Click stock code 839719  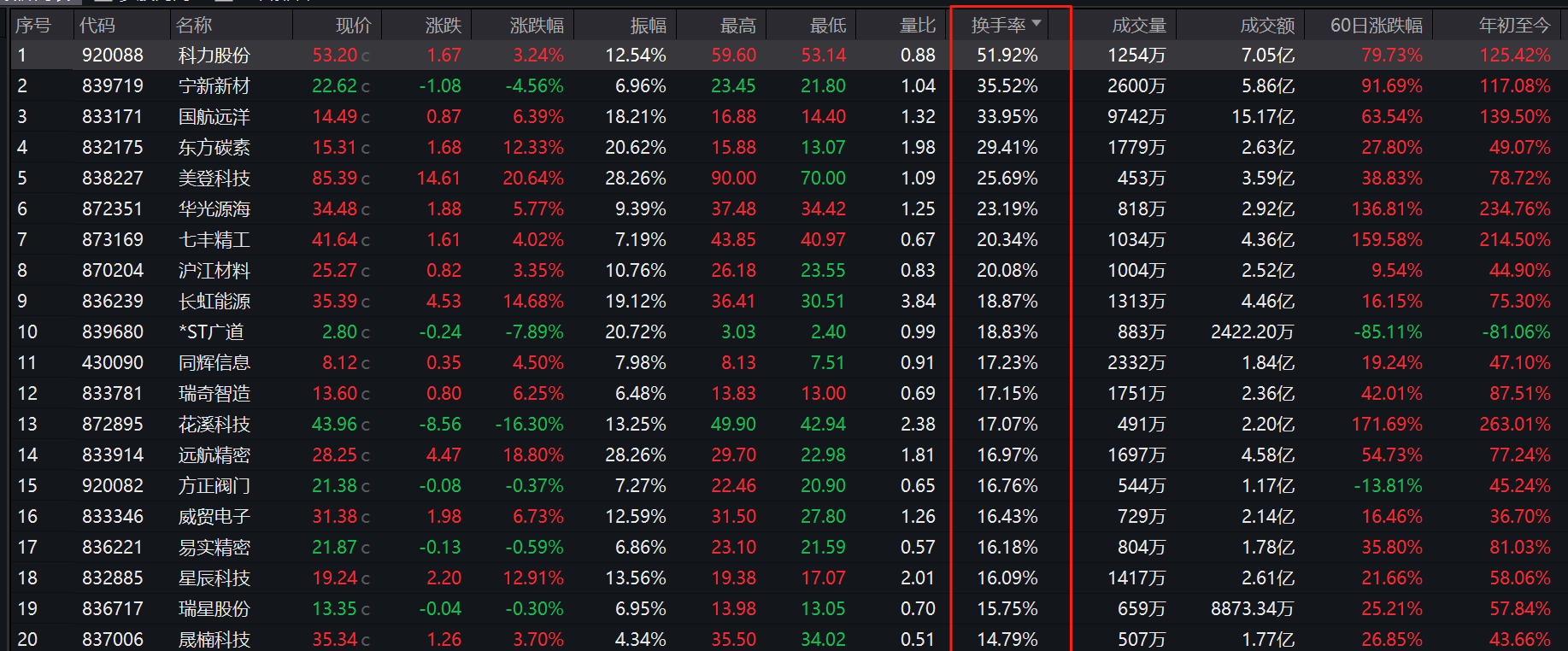coord(113,86)
